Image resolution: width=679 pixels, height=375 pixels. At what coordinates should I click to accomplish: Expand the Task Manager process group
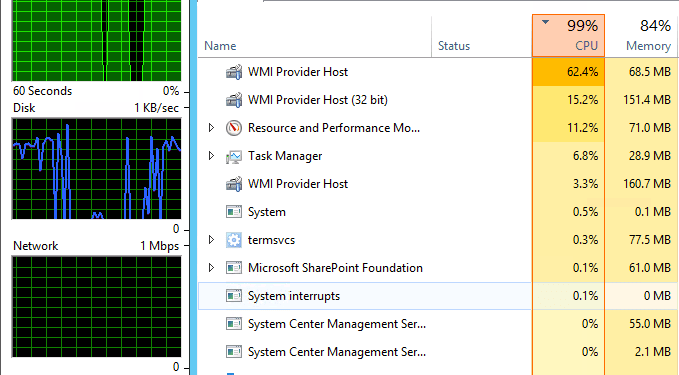click(x=211, y=156)
